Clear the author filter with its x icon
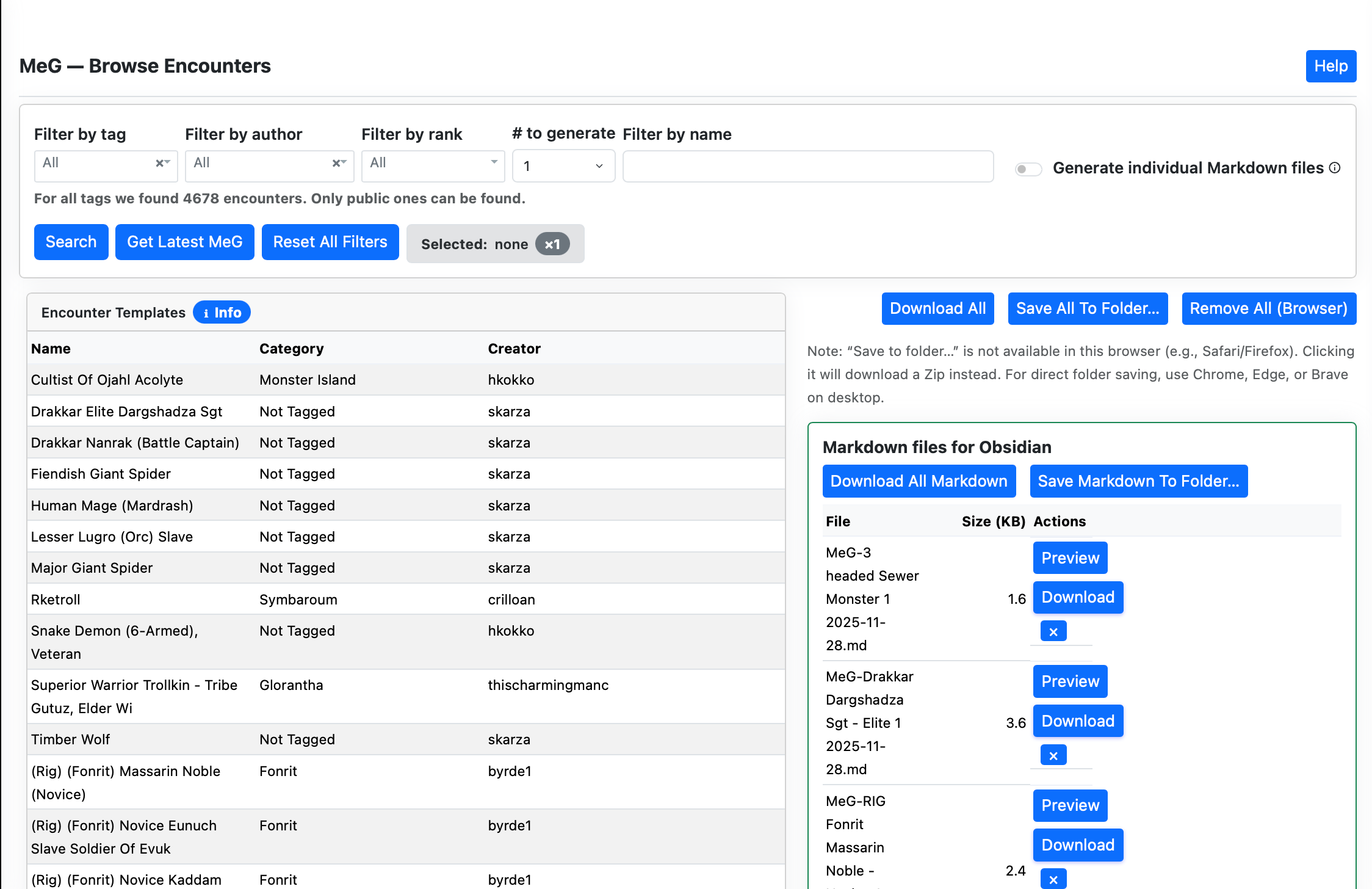This screenshot has width=1372, height=889. click(x=335, y=163)
